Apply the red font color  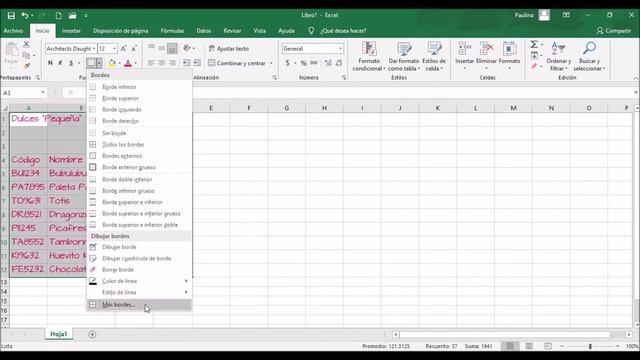[x=128, y=63]
